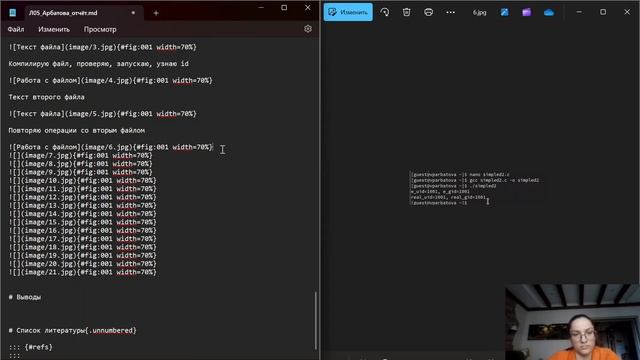640x360 pixels.
Task: Open the Просмотр menu
Action: (100, 29)
